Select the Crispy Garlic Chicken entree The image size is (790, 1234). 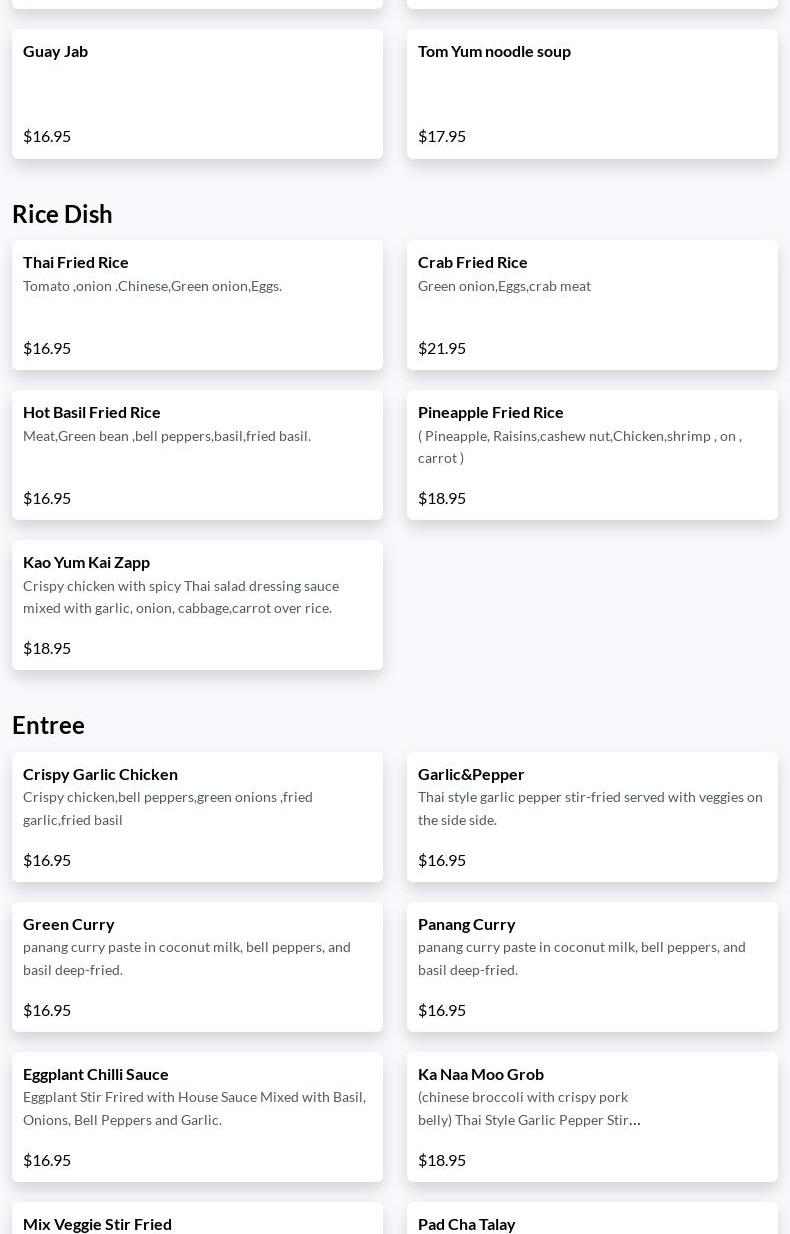[197, 817]
